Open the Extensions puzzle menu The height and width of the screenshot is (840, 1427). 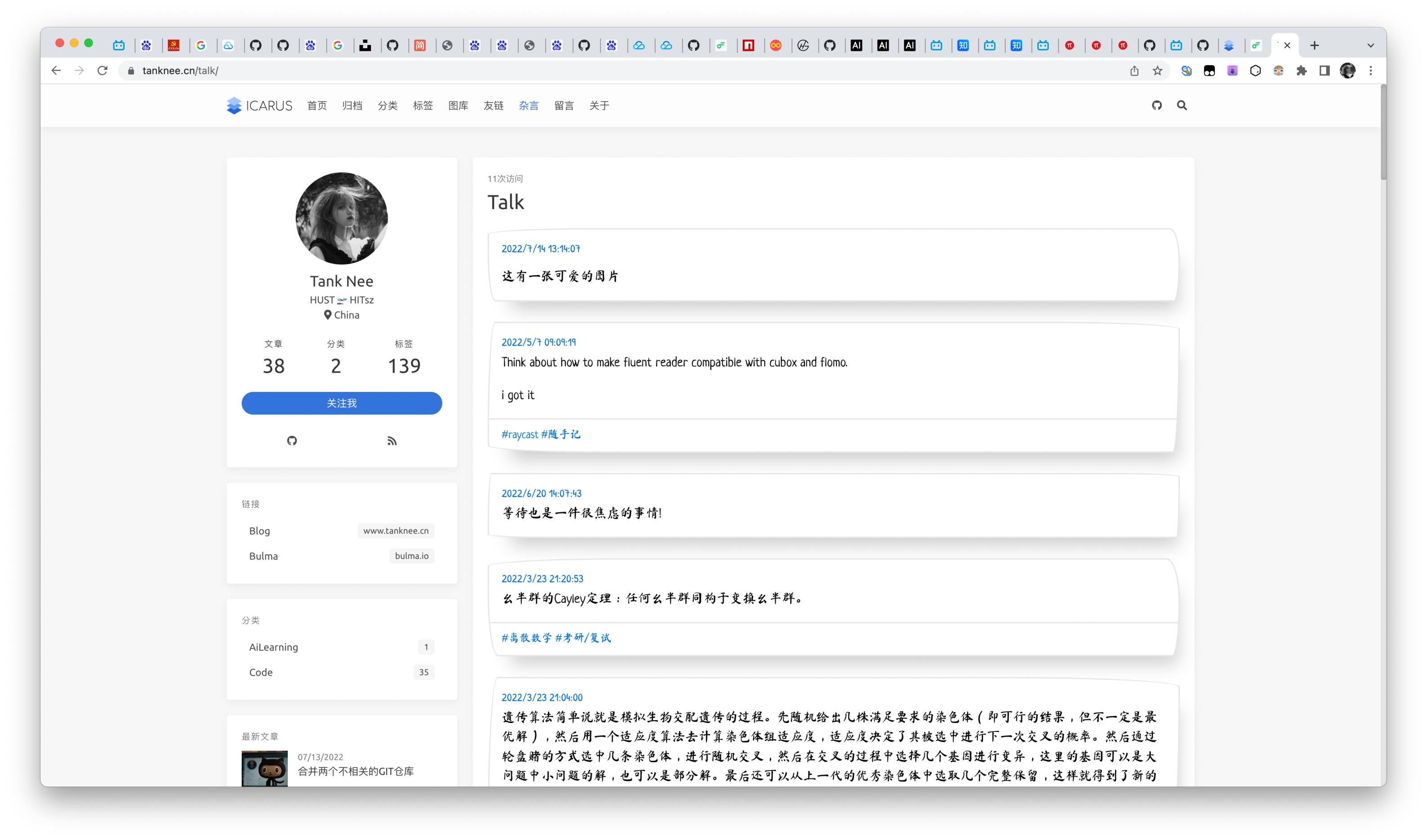point(1302,71)
